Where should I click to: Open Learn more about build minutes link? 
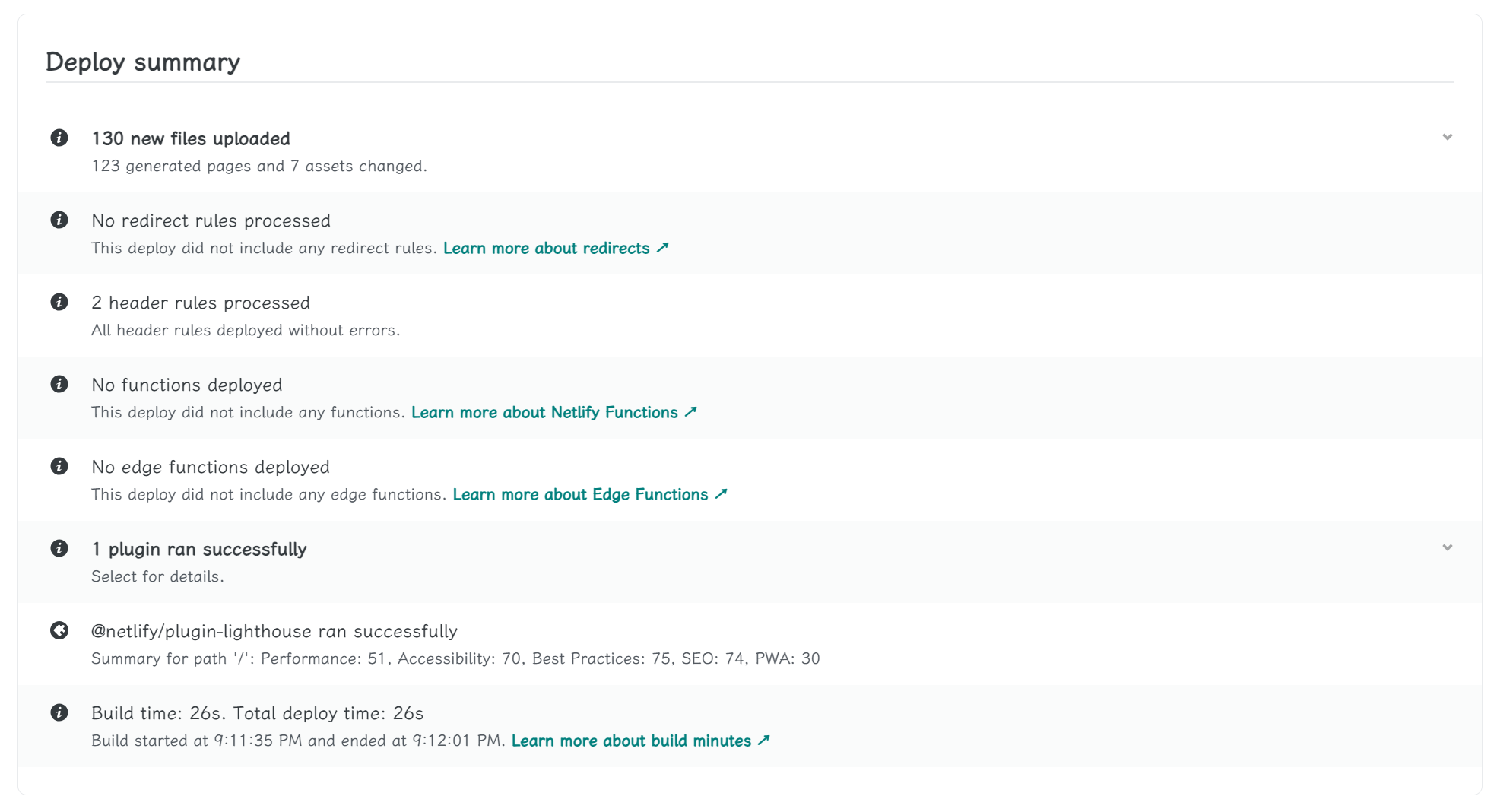[x=640, y=741]
